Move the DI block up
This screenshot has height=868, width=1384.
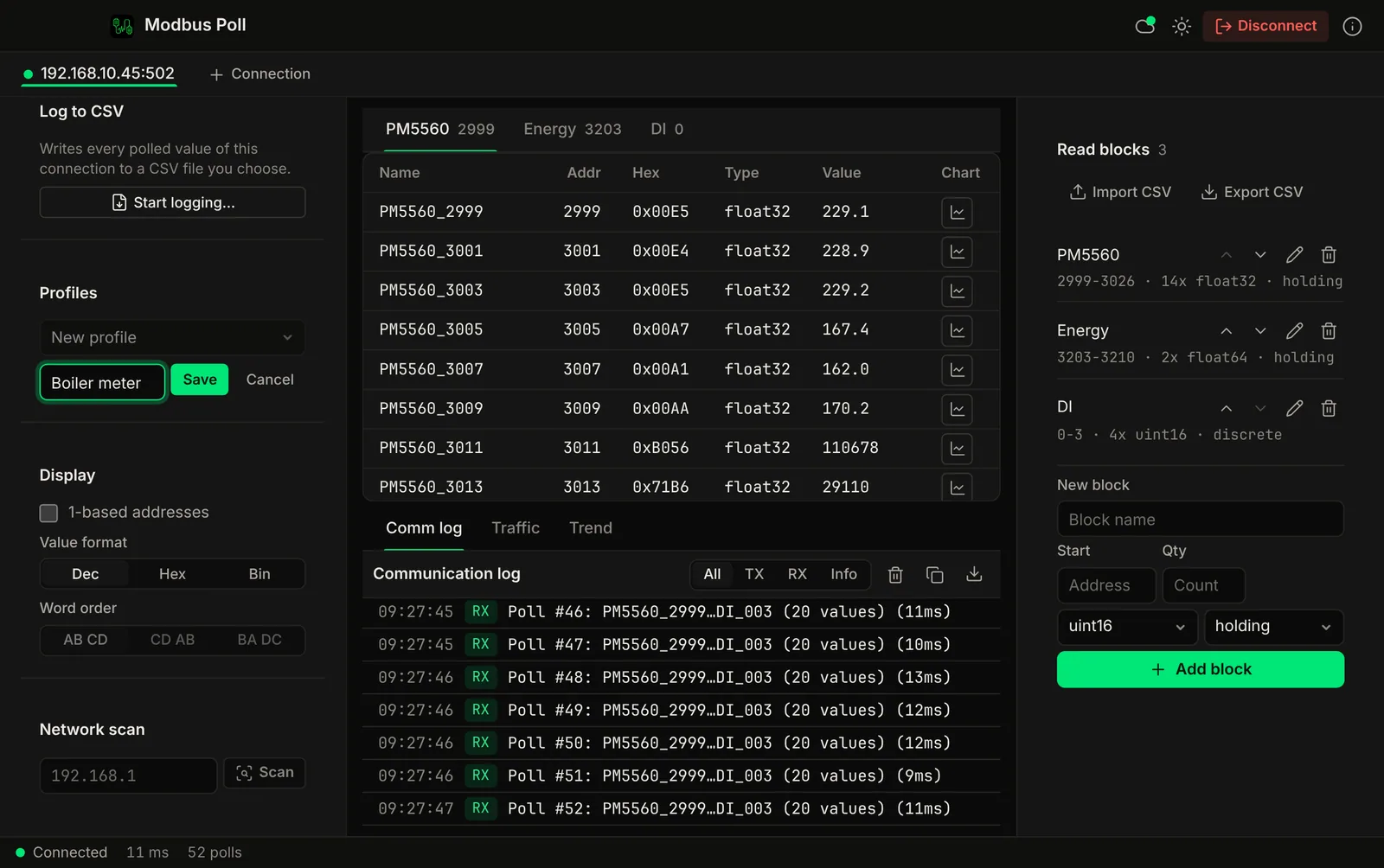coord(1226,408)
